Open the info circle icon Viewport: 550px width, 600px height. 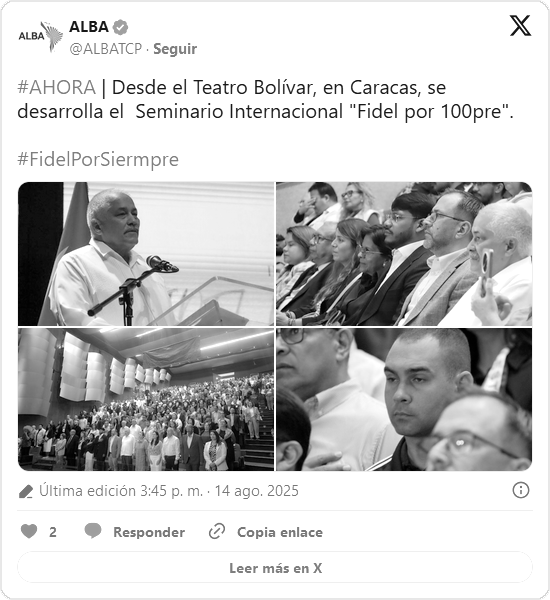(521, 490)
